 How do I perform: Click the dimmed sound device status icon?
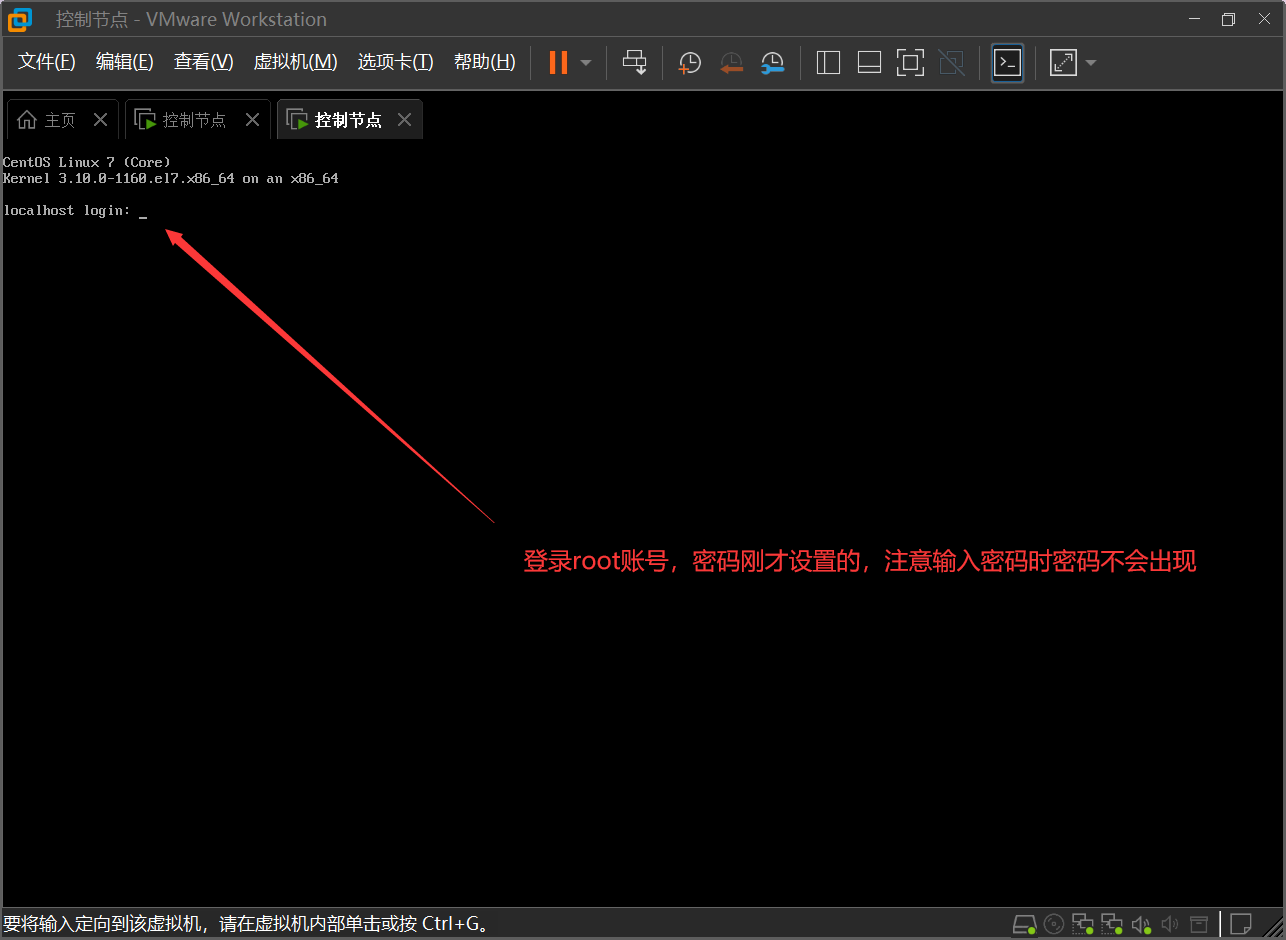click(1170, 923)
